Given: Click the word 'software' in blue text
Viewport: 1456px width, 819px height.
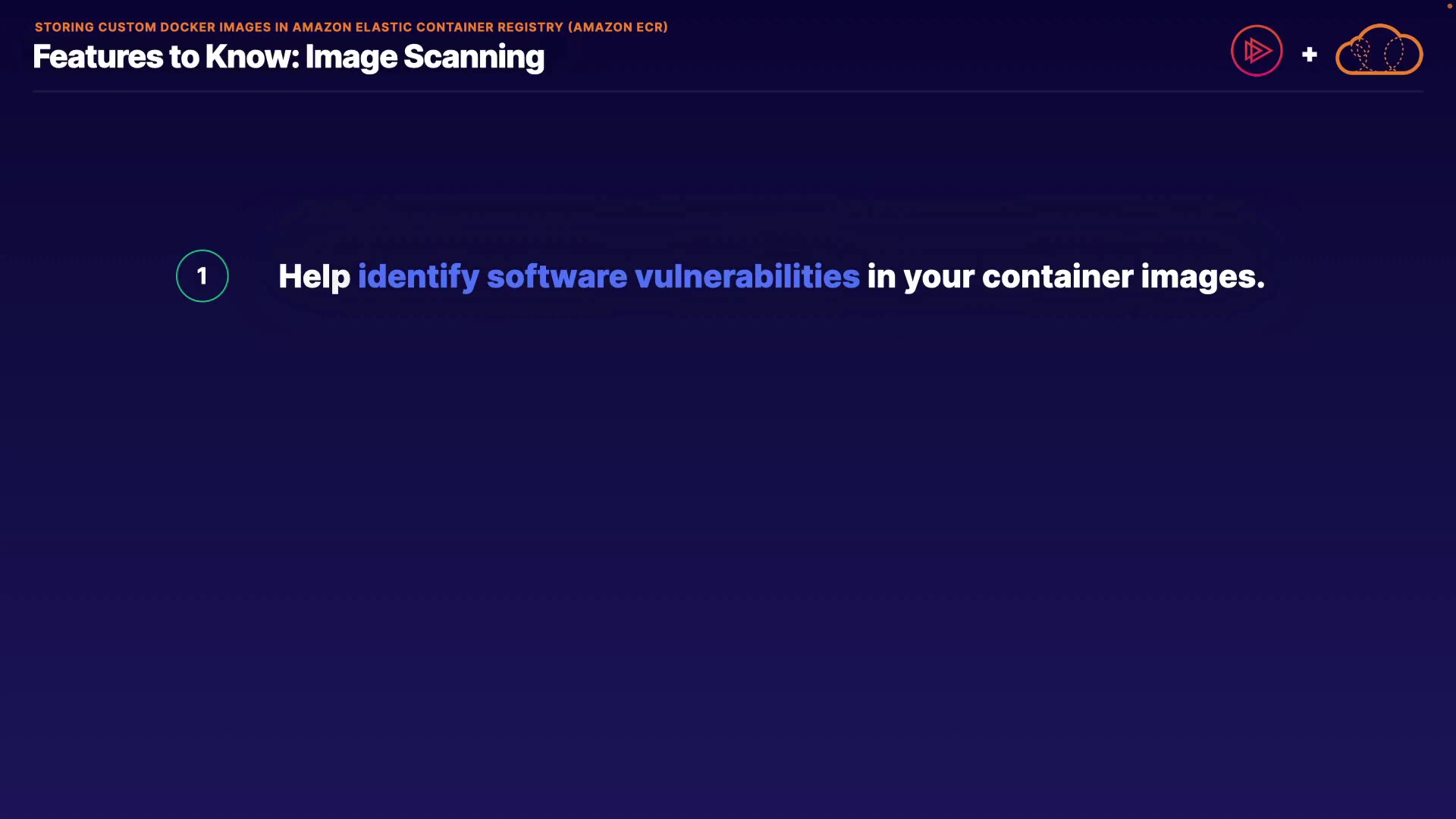Looking at the screenshot, I should pos(557,277).
